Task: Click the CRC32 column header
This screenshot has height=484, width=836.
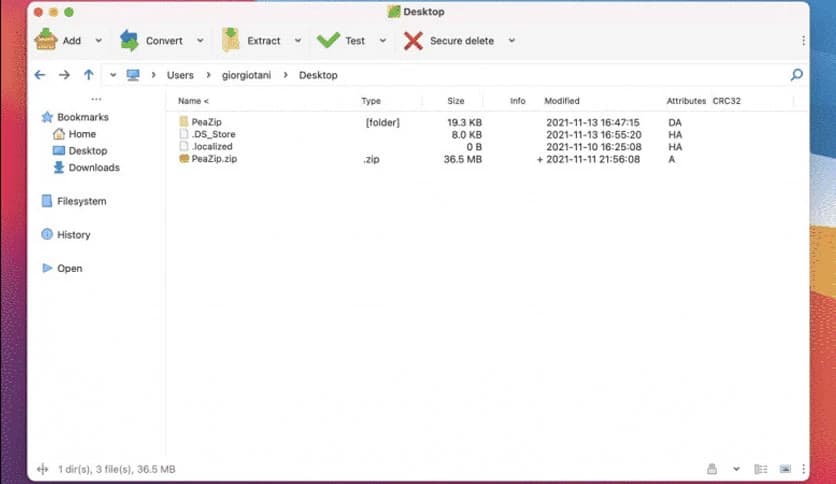Action: pos(726,101)
